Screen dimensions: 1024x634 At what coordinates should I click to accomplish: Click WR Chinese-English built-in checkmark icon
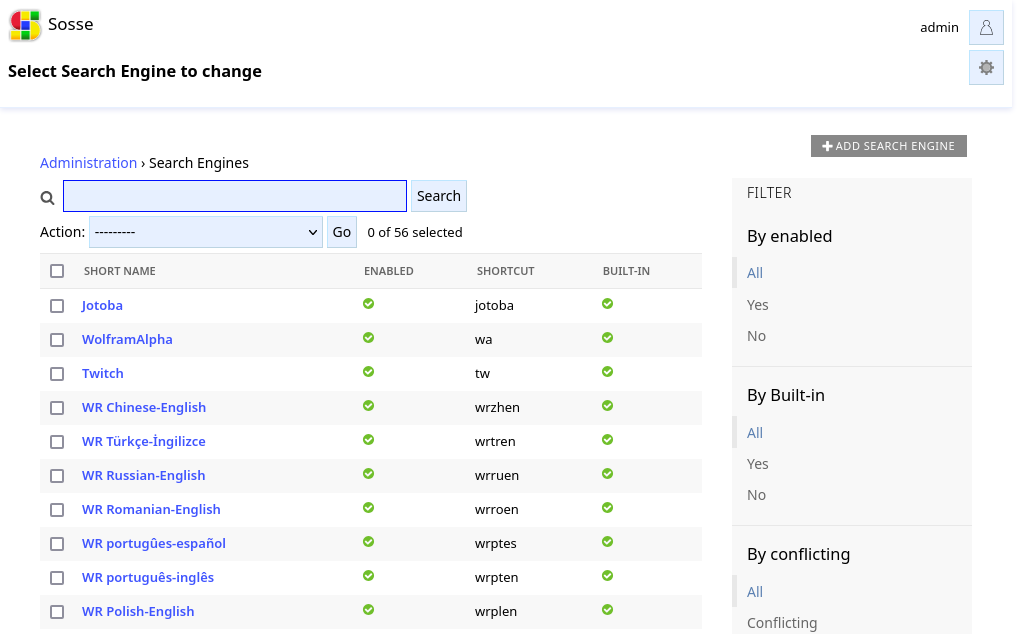tap(607, 405)
